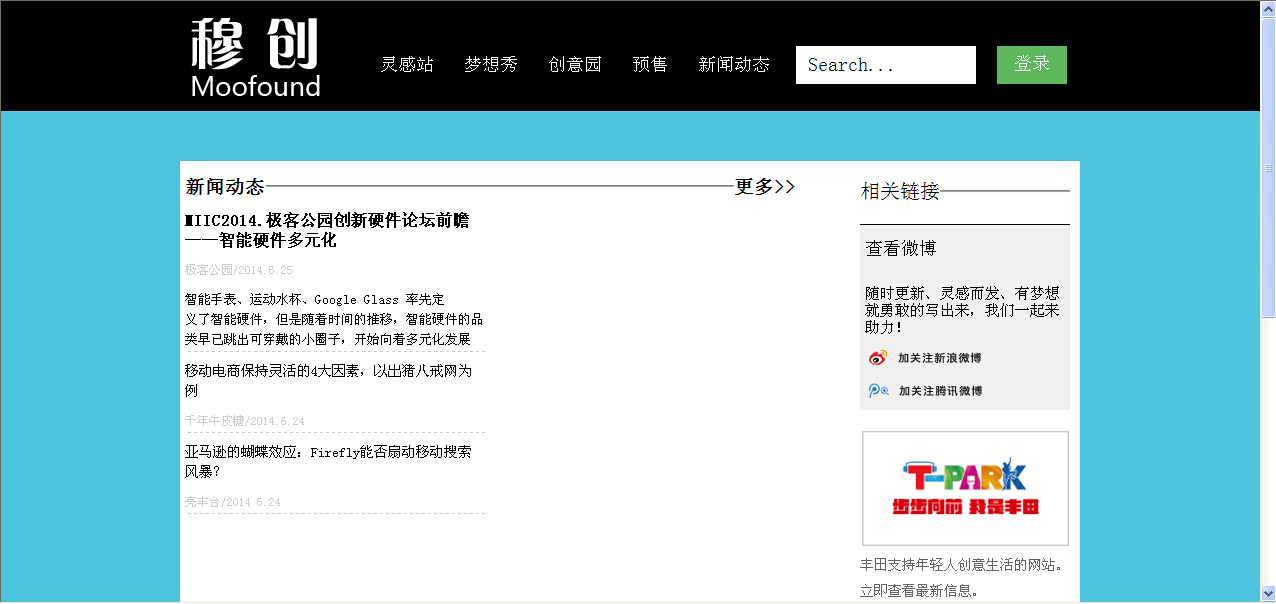Click the vertical scrollbar thumb

tap(1268, 165)
